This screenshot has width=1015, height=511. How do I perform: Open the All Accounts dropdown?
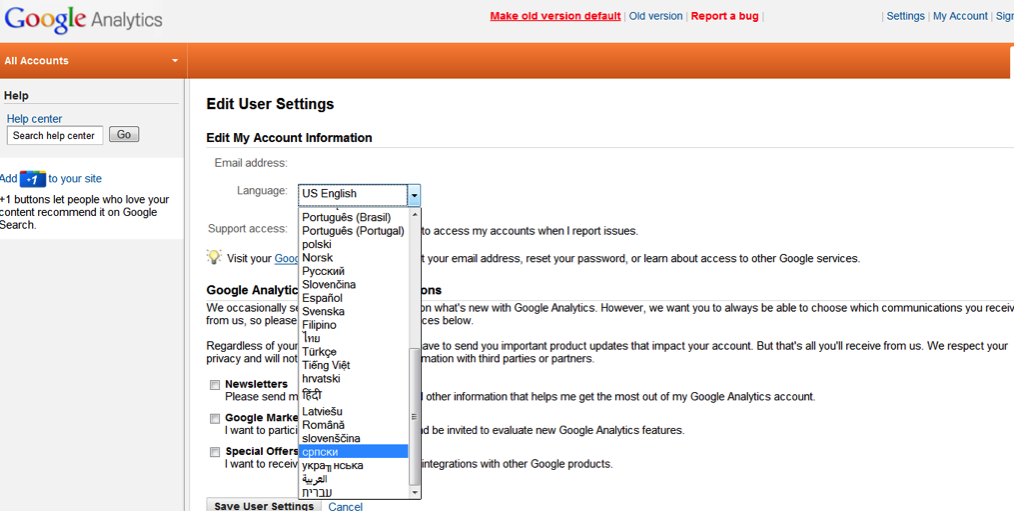(x=91, y=61)
